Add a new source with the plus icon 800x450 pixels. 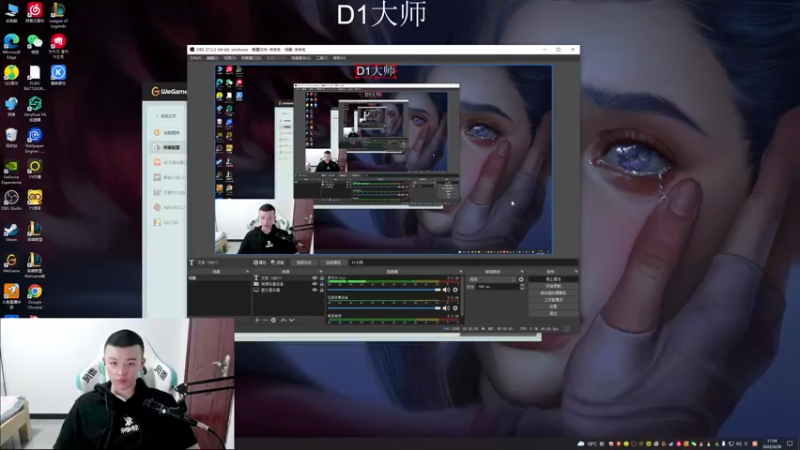[257, 320]
